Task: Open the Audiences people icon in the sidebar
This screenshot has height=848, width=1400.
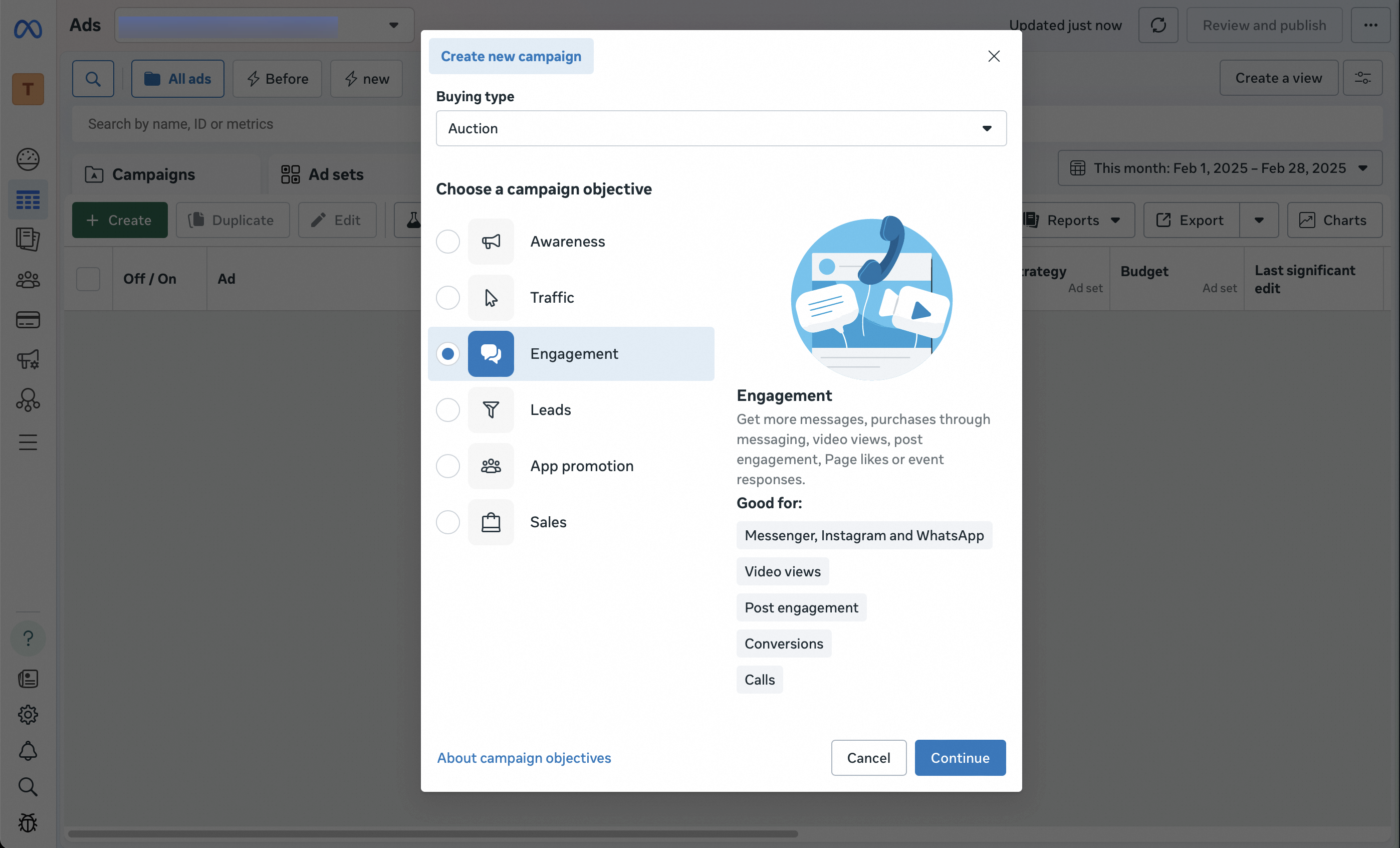Action: click(x=28, y=280)
